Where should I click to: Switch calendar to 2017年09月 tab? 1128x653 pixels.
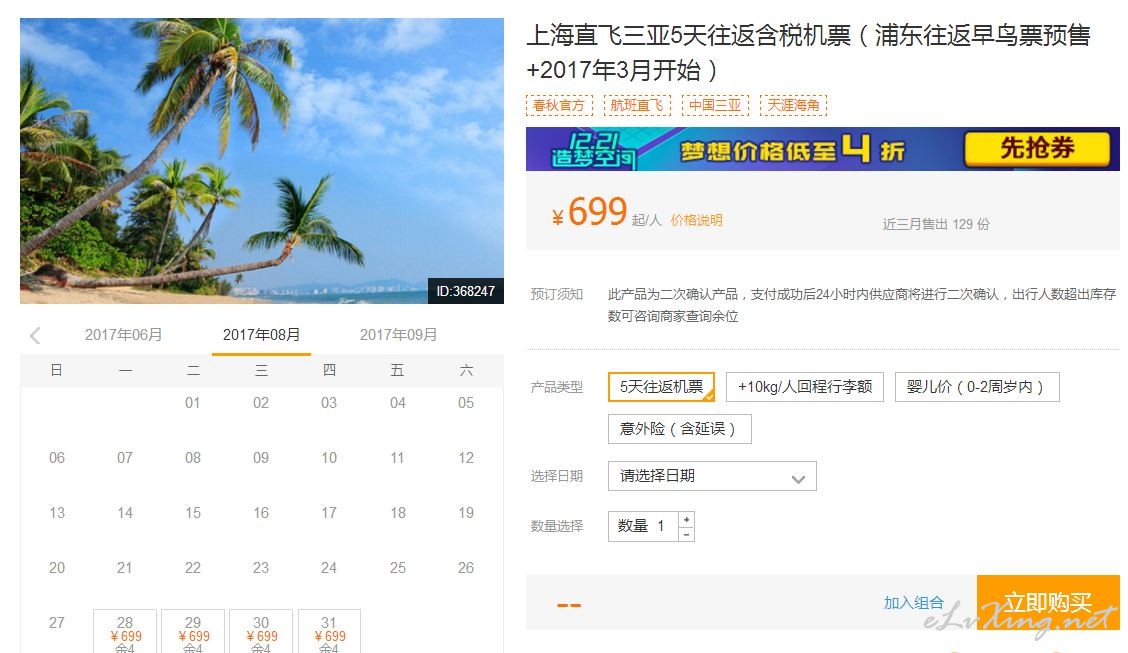[x=399, y=334]
